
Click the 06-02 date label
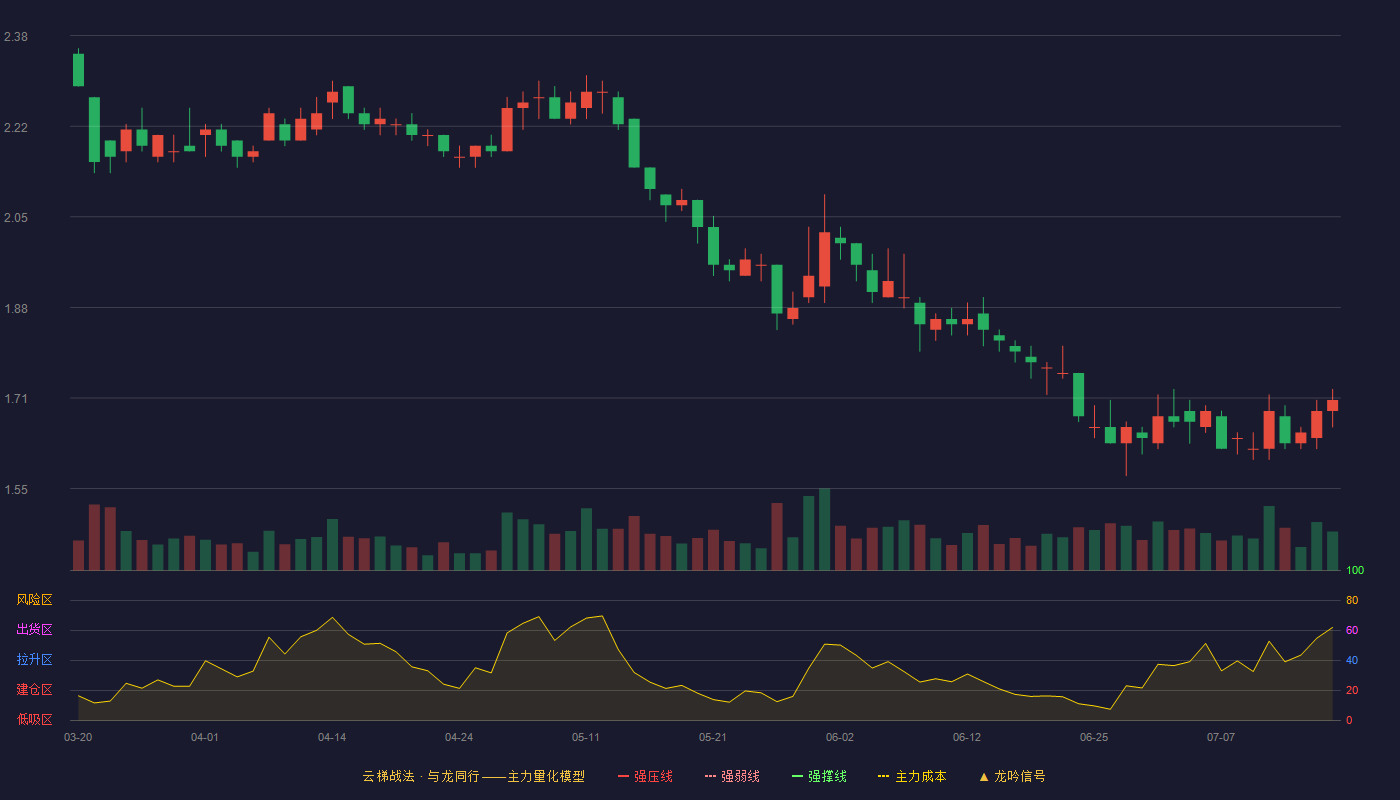pyautogui.click(x=840, y=737)
